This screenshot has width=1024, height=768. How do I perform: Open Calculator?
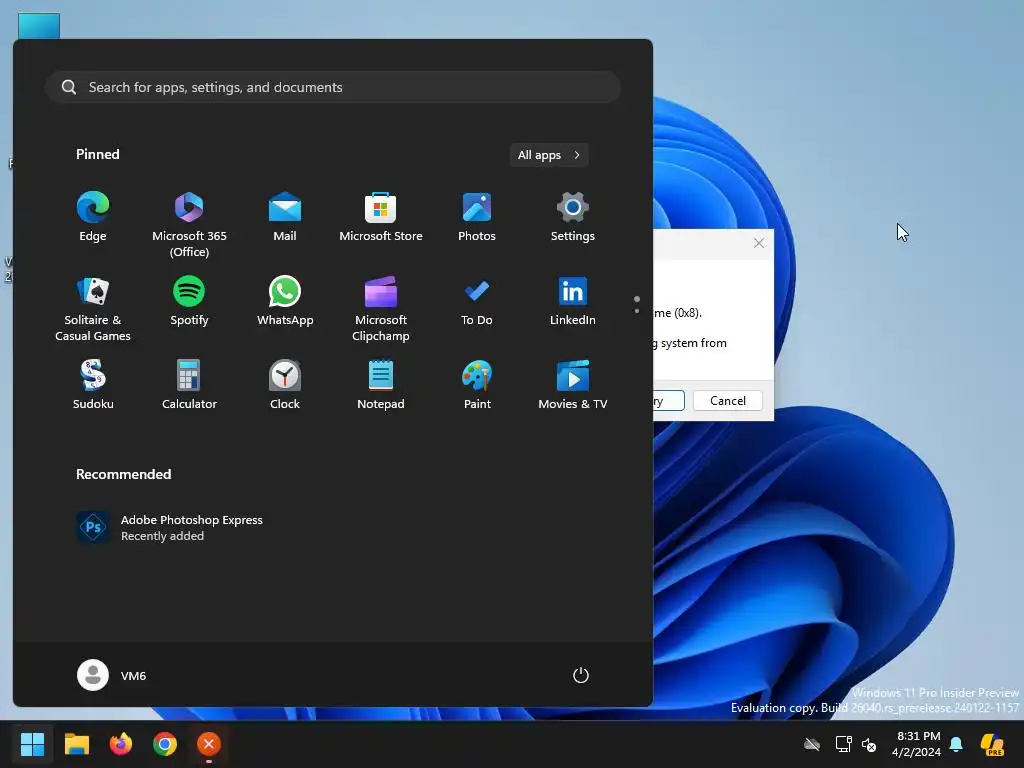point(189,385)
